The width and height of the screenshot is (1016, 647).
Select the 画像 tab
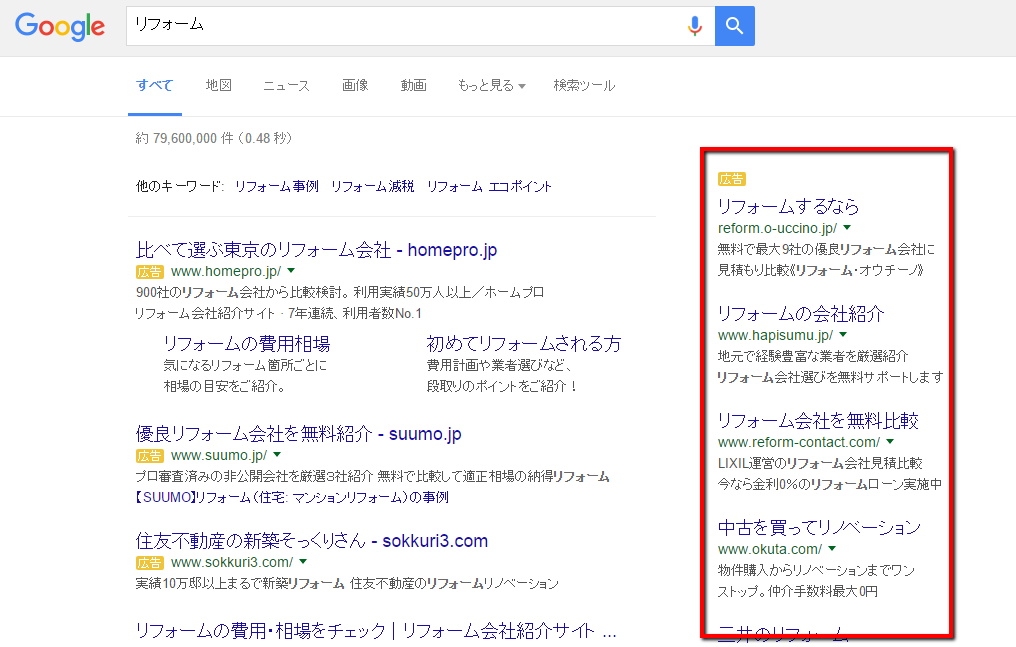coord(355,86)
